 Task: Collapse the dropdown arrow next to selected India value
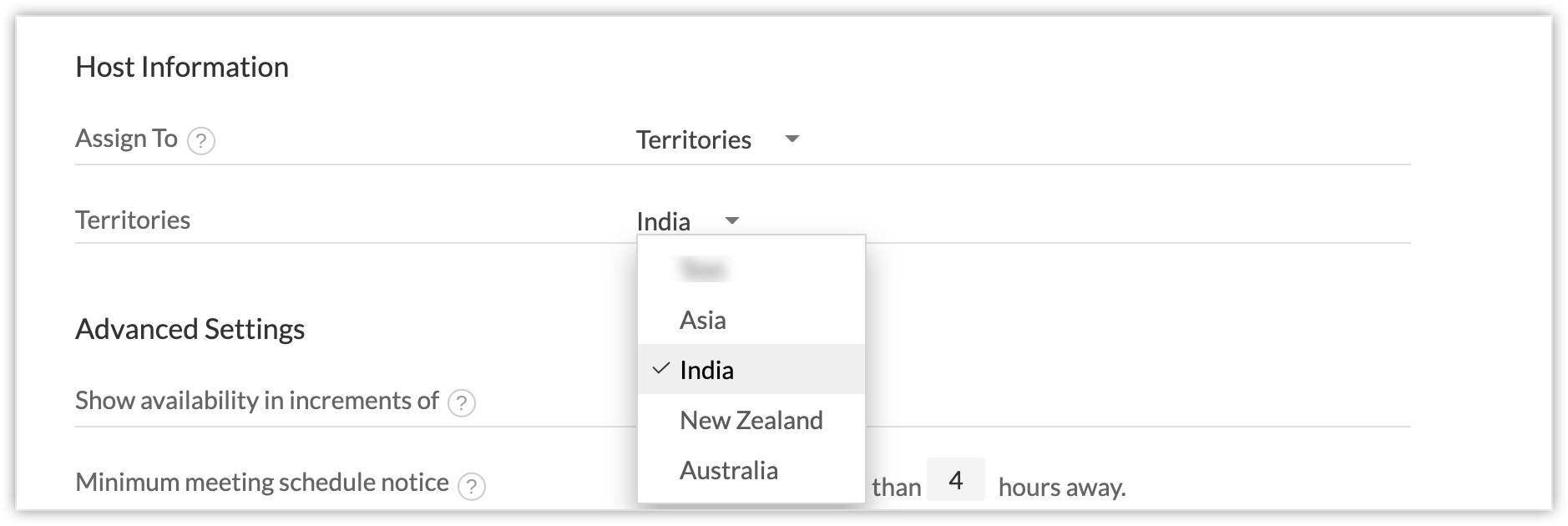[x=732, y=221]
